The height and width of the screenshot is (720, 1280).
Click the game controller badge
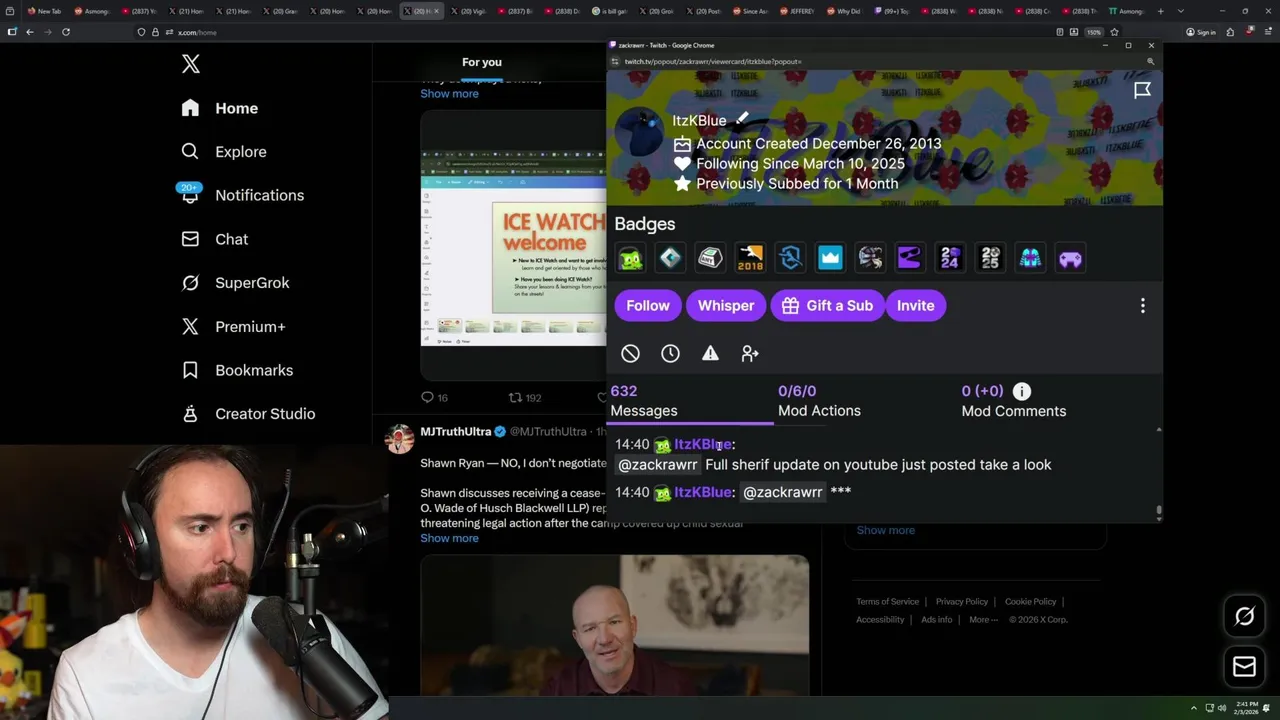[x=1070, y=258]
